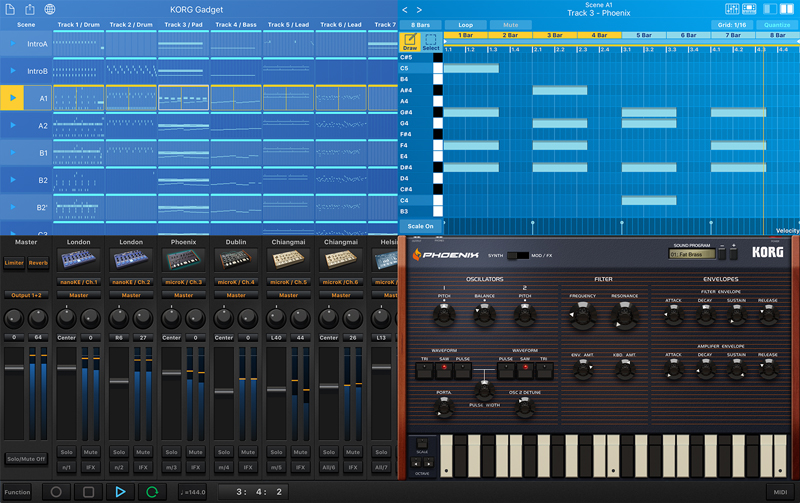Screen dimensions: 800x503
Task: Select the 1 Bar segment
Action: pos(466,35)
